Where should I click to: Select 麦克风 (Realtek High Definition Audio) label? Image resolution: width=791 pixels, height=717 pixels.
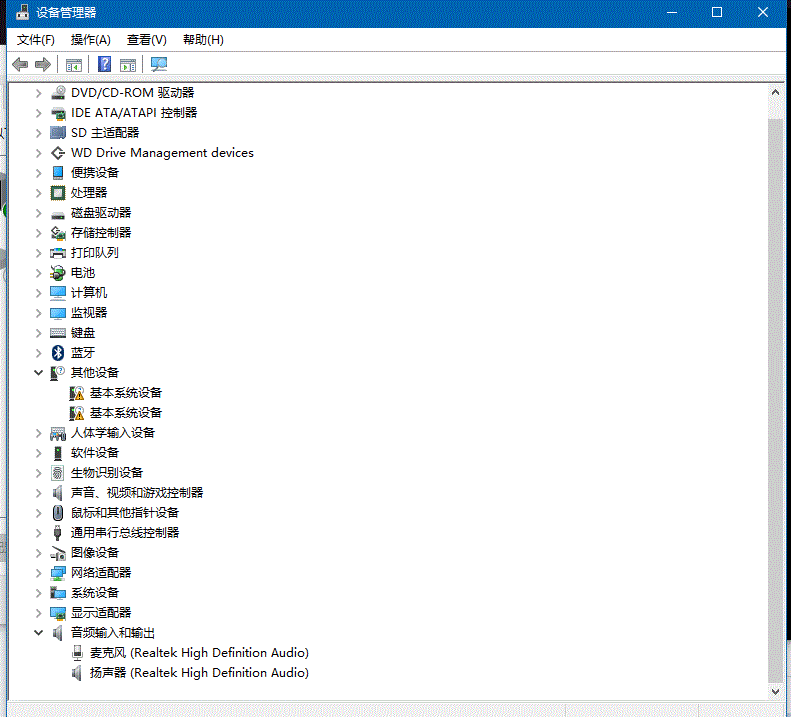click(x=199, y=652)
